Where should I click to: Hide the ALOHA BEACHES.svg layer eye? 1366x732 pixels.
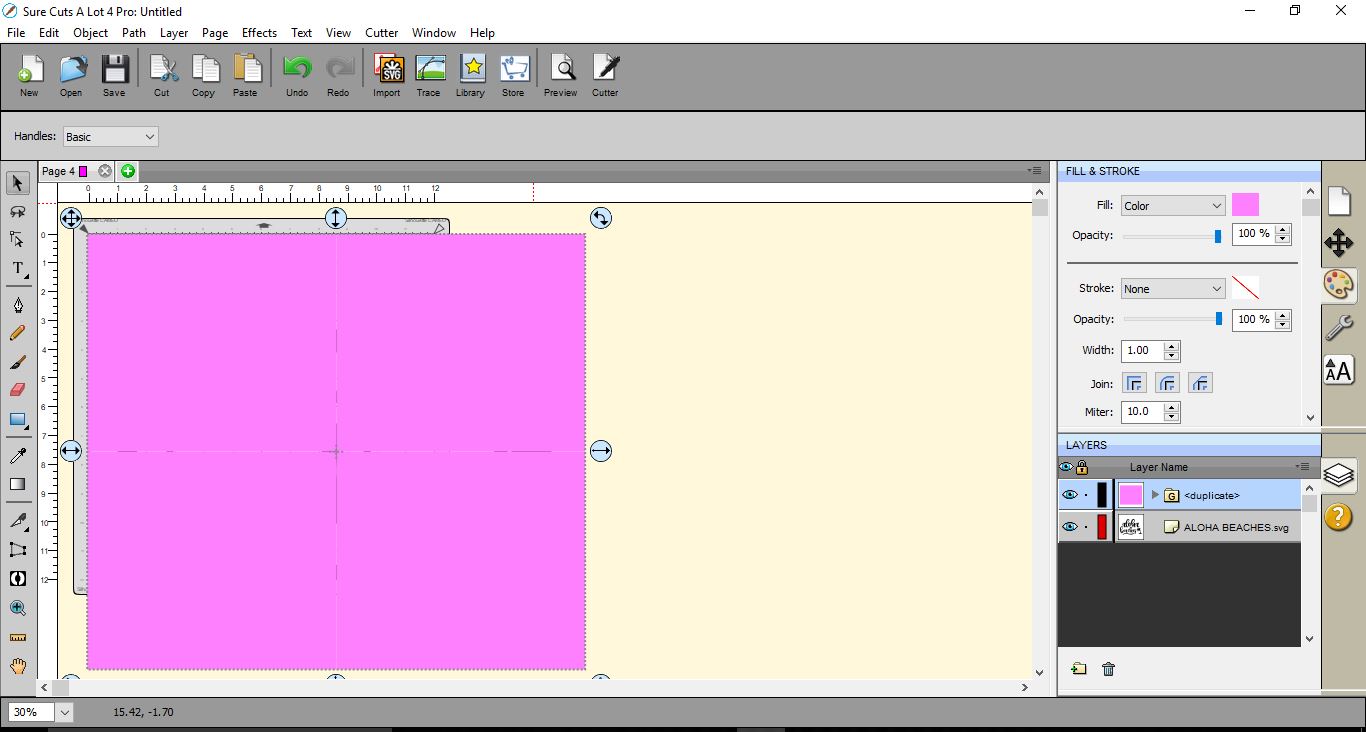coord(1069,527)
